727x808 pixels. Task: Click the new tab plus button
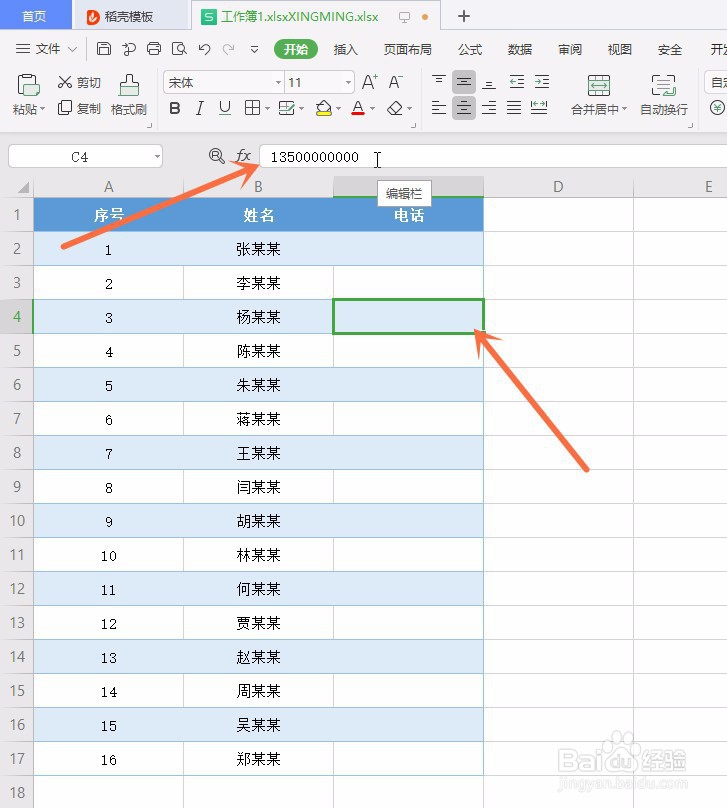click(x=464, y=16)
